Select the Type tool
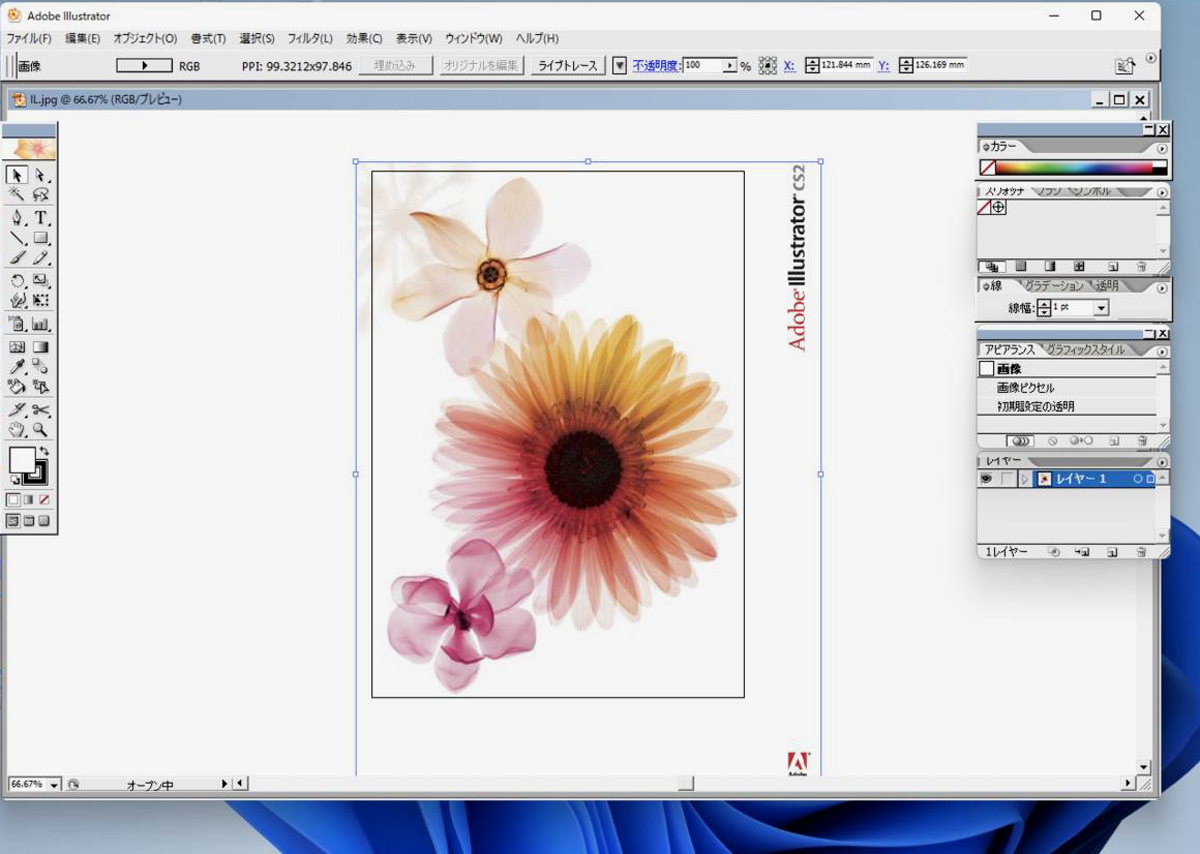The width and height of the screenshot is (1200, 854). click(41, 217)
